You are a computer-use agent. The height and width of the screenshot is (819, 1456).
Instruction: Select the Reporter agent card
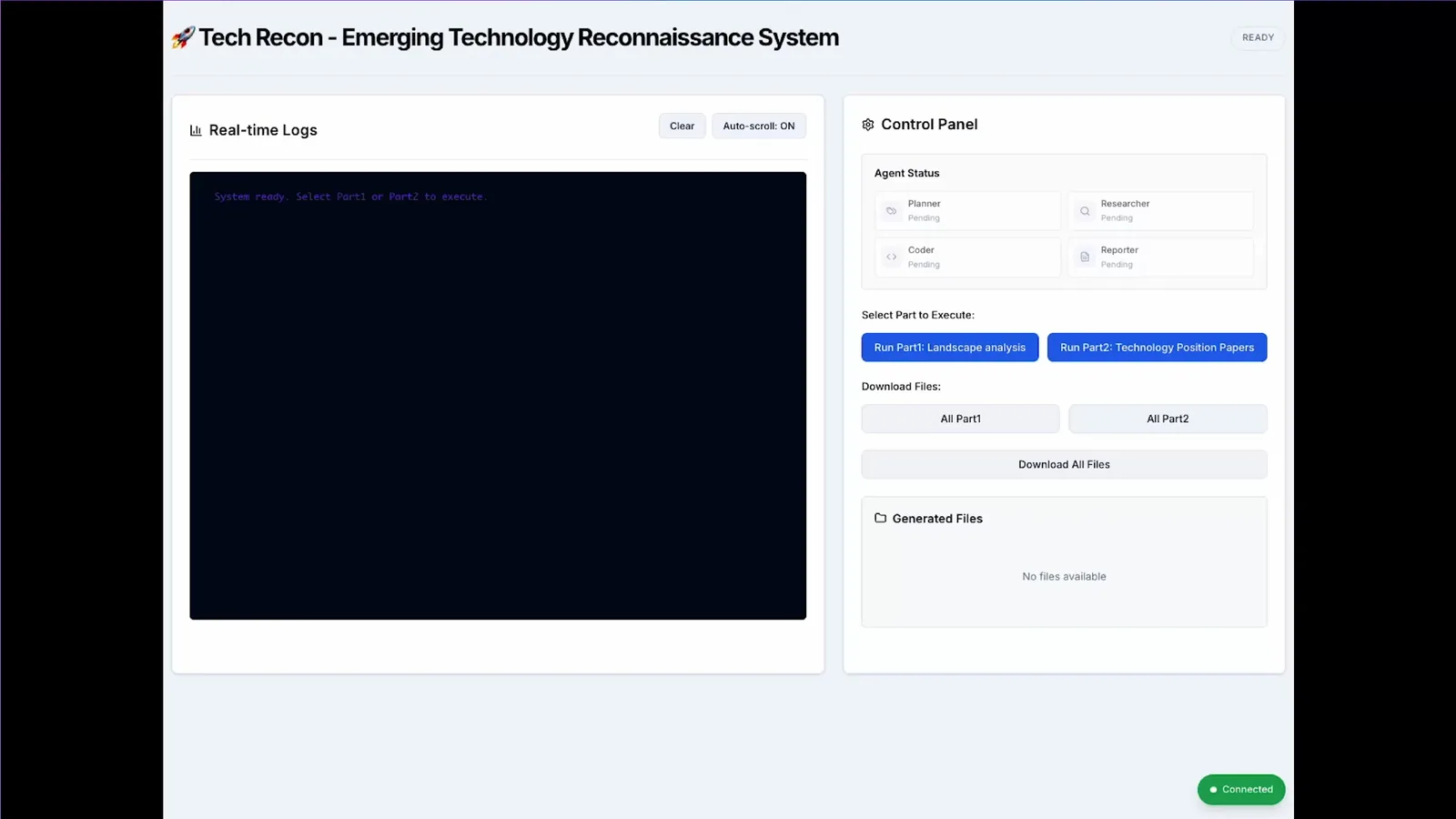click(1161, 258)
